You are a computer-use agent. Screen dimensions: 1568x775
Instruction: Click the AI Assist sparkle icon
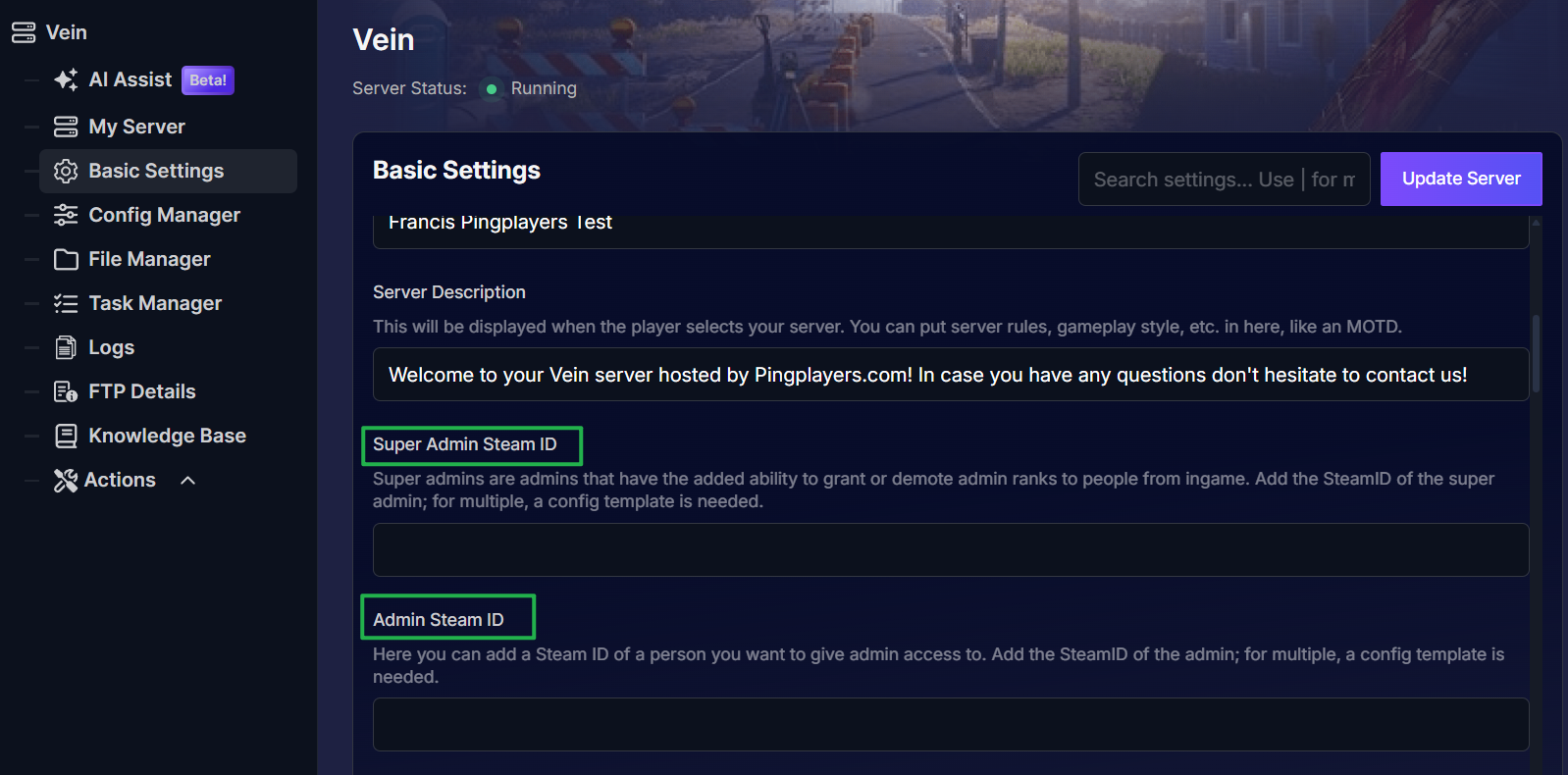66,80
